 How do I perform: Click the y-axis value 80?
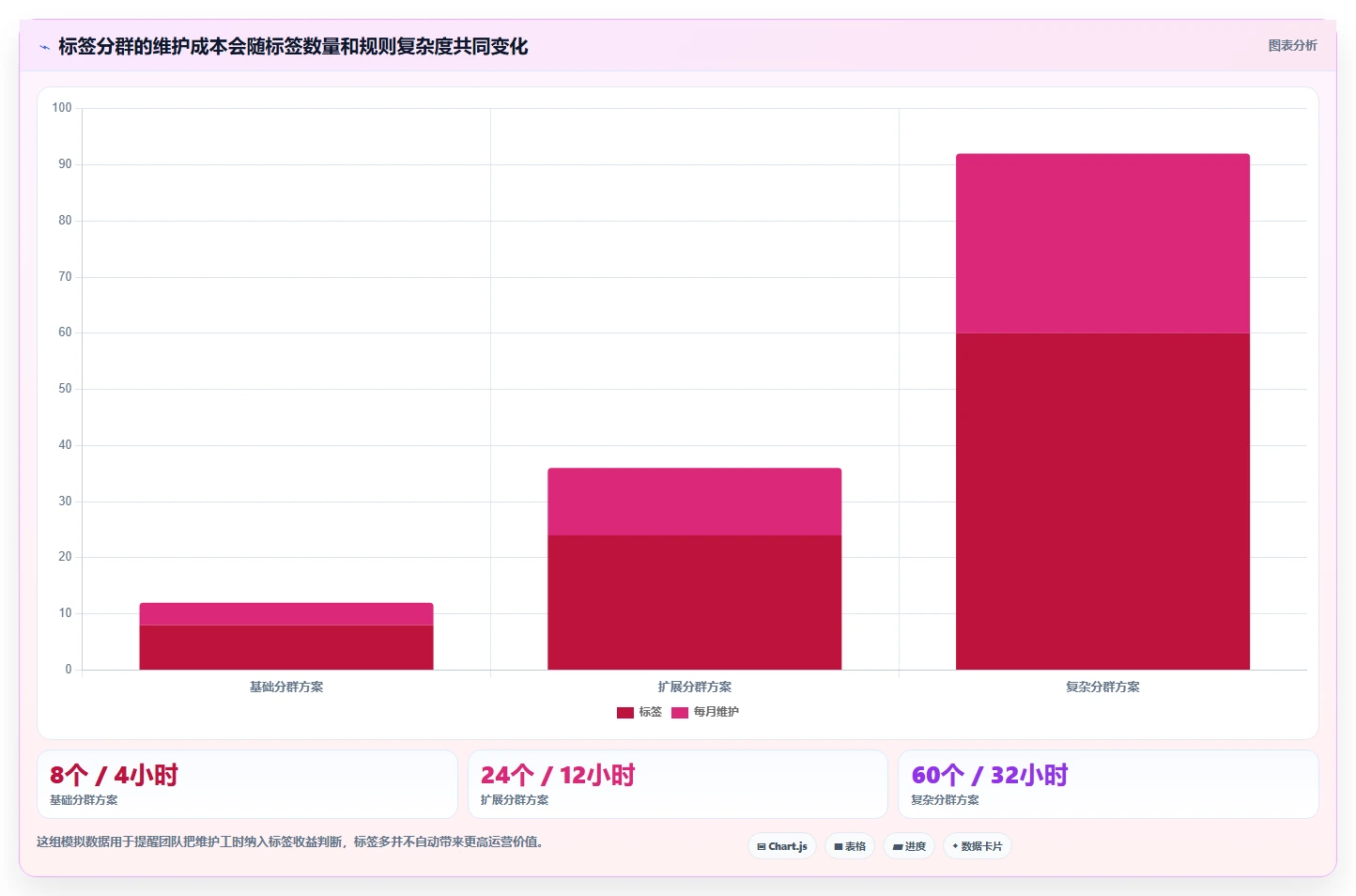pyautogui.click(x=65, y=221)
